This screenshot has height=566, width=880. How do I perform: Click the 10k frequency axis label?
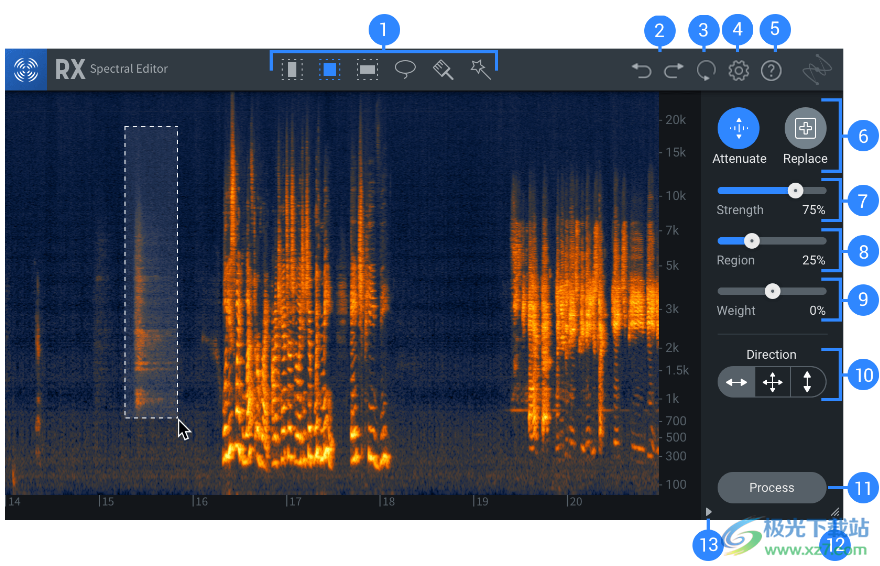[x=676, y=196]
